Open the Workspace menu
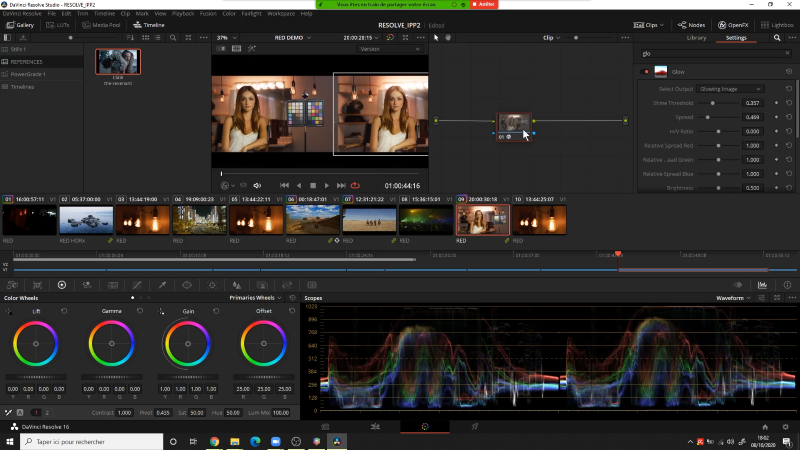 pyautogui.click(x=281, y=13)
